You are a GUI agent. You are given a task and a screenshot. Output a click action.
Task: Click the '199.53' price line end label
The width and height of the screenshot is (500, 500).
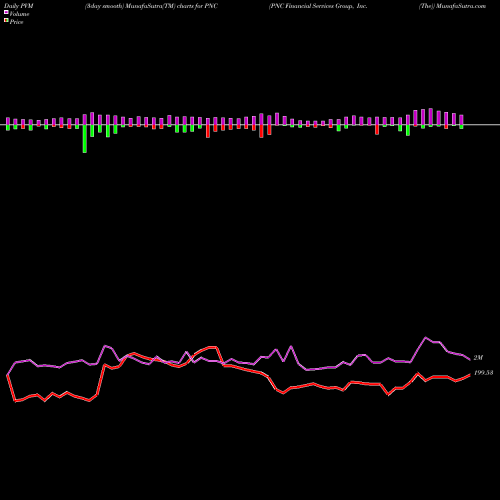pyautogui.click(x=483, y=373)
